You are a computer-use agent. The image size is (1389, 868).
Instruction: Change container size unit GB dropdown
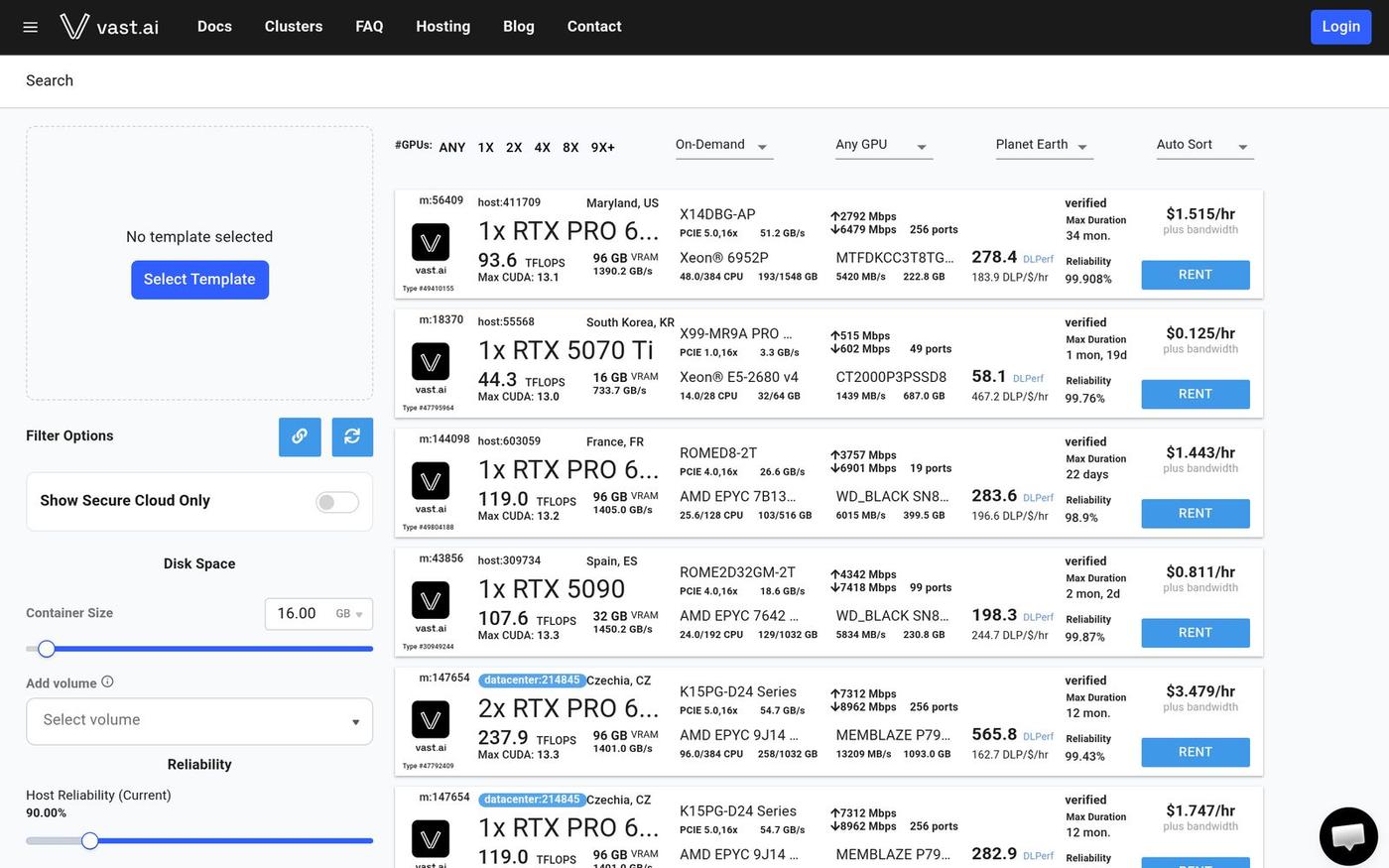[x=349, y=614]
